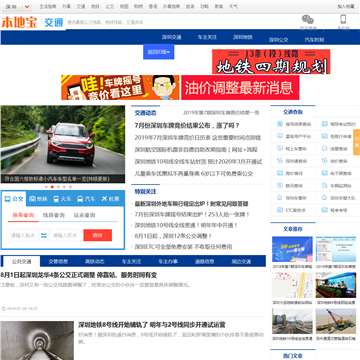Open article 8月1日起深圳龙华4条公交正式调整
360x360 pixels.
tap(79, 275)
